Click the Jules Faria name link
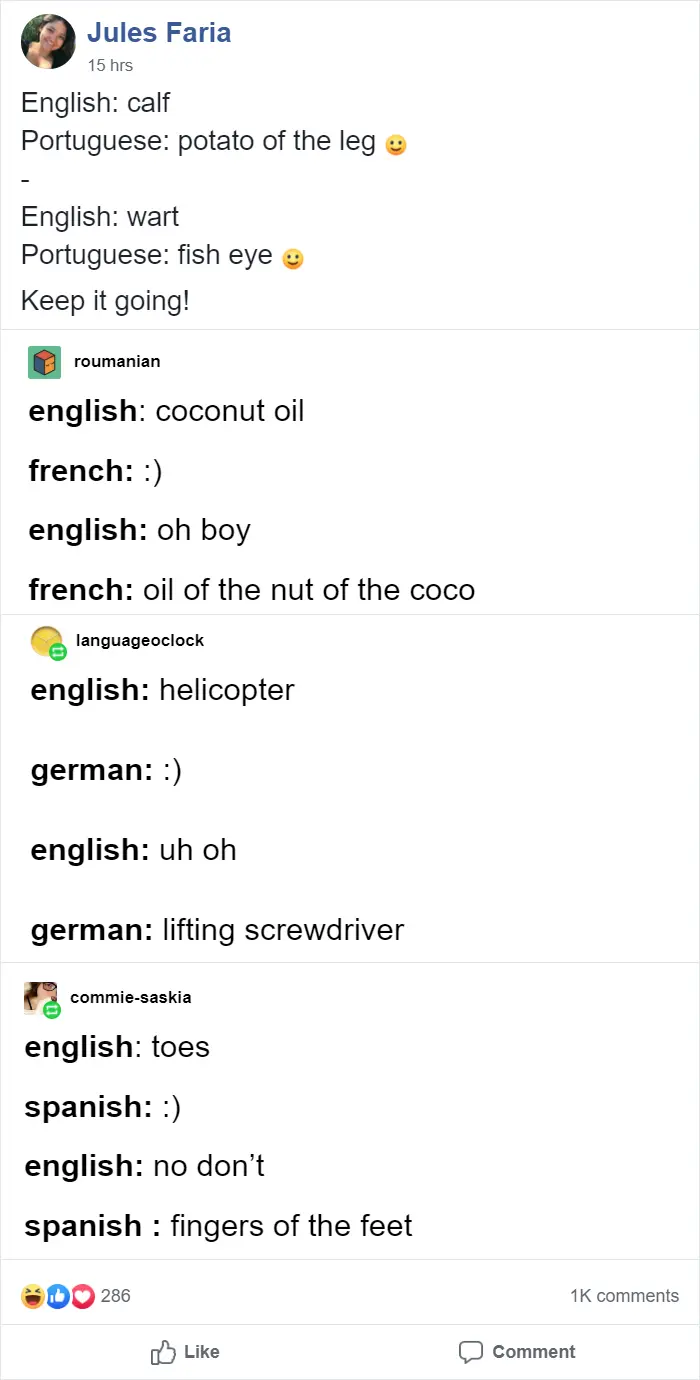Viewport: 700px width, 1380px height. (x=159, y=33)
